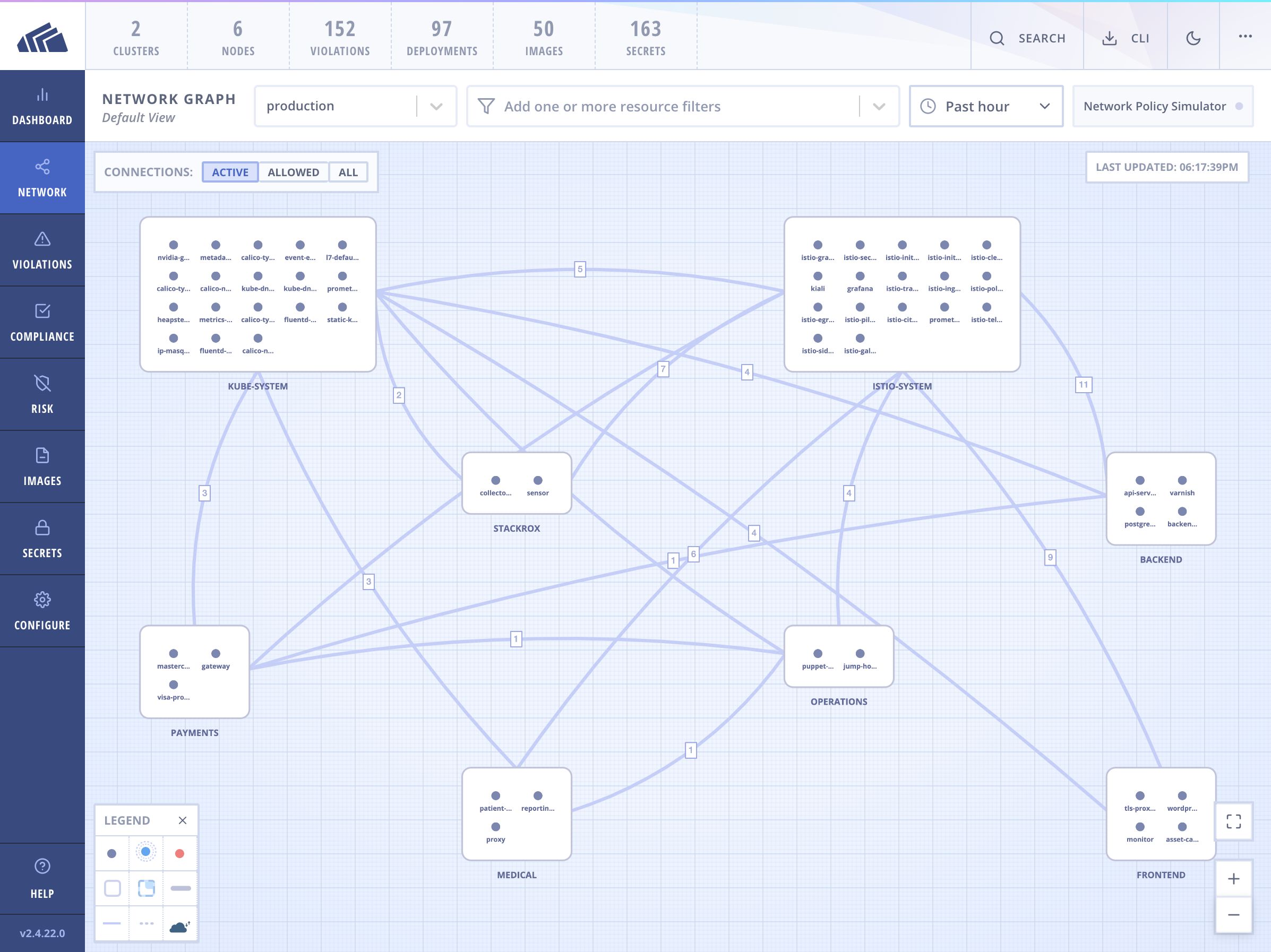
Task: Open the 152 Violations summary tab
Action: click(340, 37)
